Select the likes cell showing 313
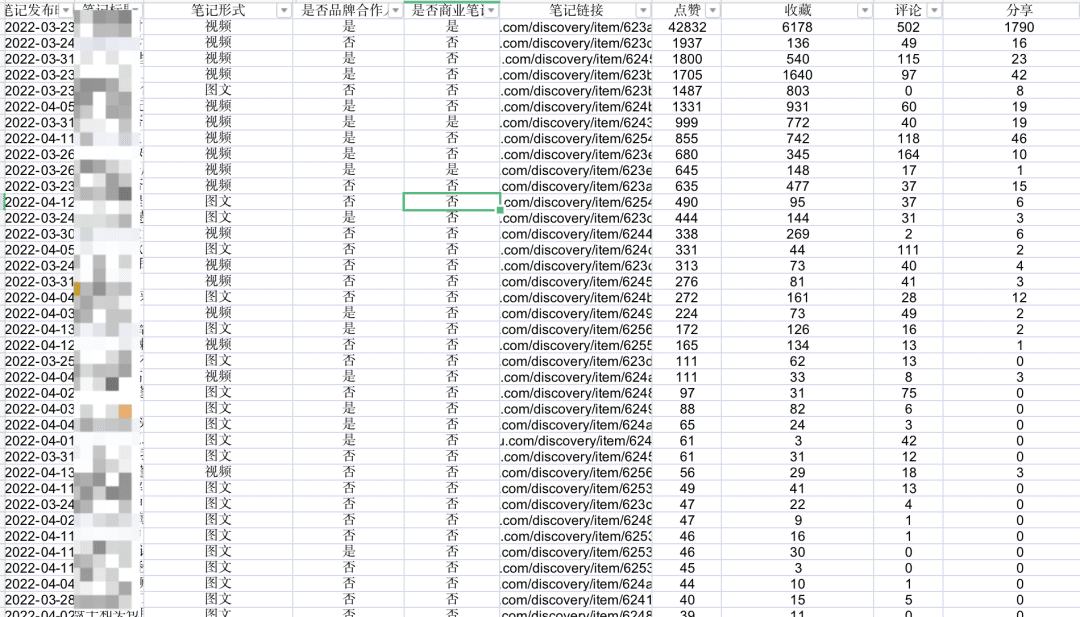This screenshot has height=617, width=1080. coord(687,265)
